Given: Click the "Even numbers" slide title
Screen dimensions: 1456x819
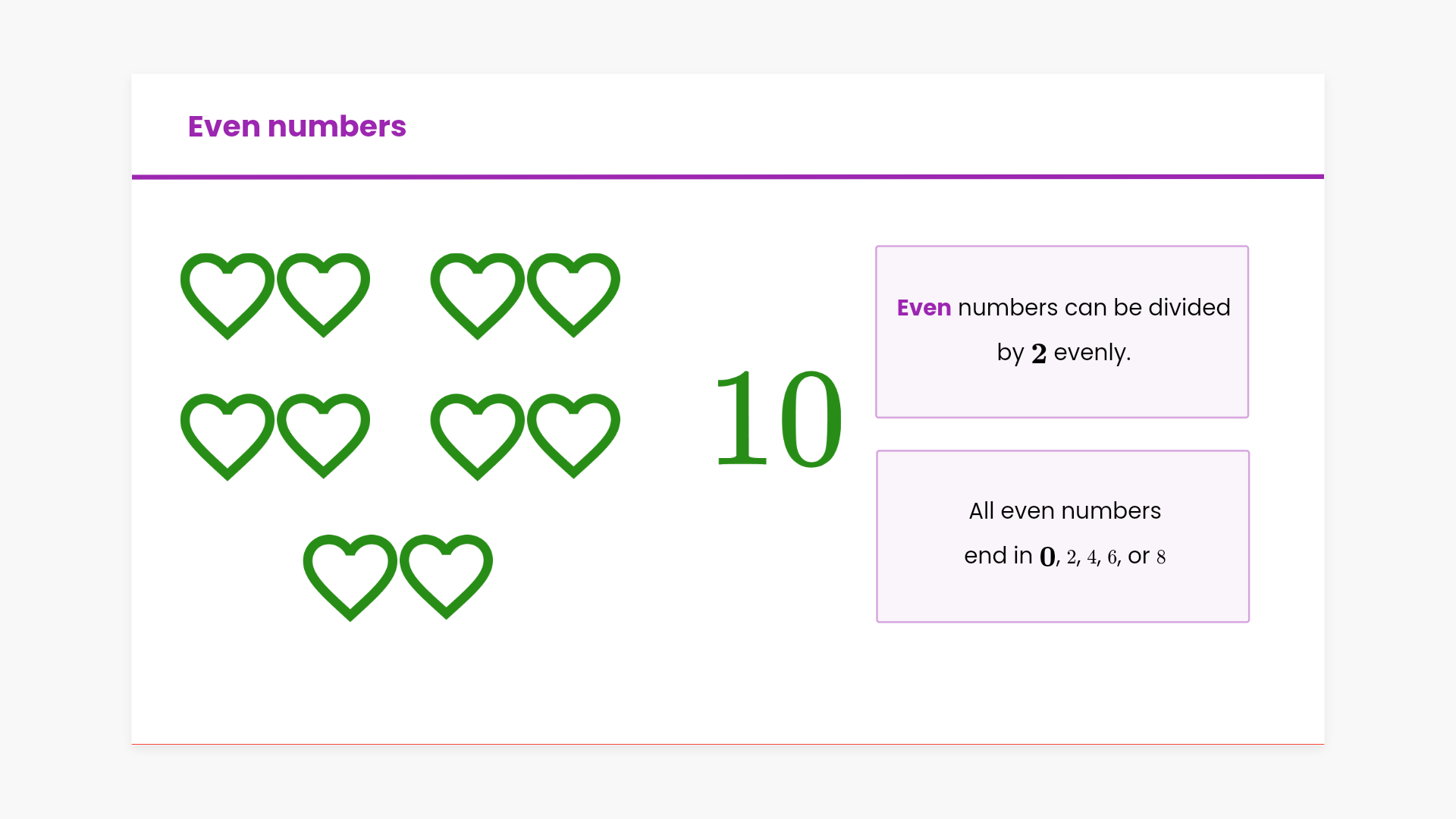Looking at the screenshot, I should (x=297, y=127).
